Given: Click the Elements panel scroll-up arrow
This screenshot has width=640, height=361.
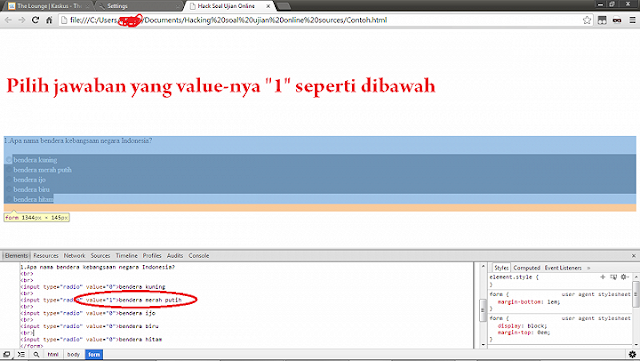Looking at the screenshot, I should (x=483, y=266).
